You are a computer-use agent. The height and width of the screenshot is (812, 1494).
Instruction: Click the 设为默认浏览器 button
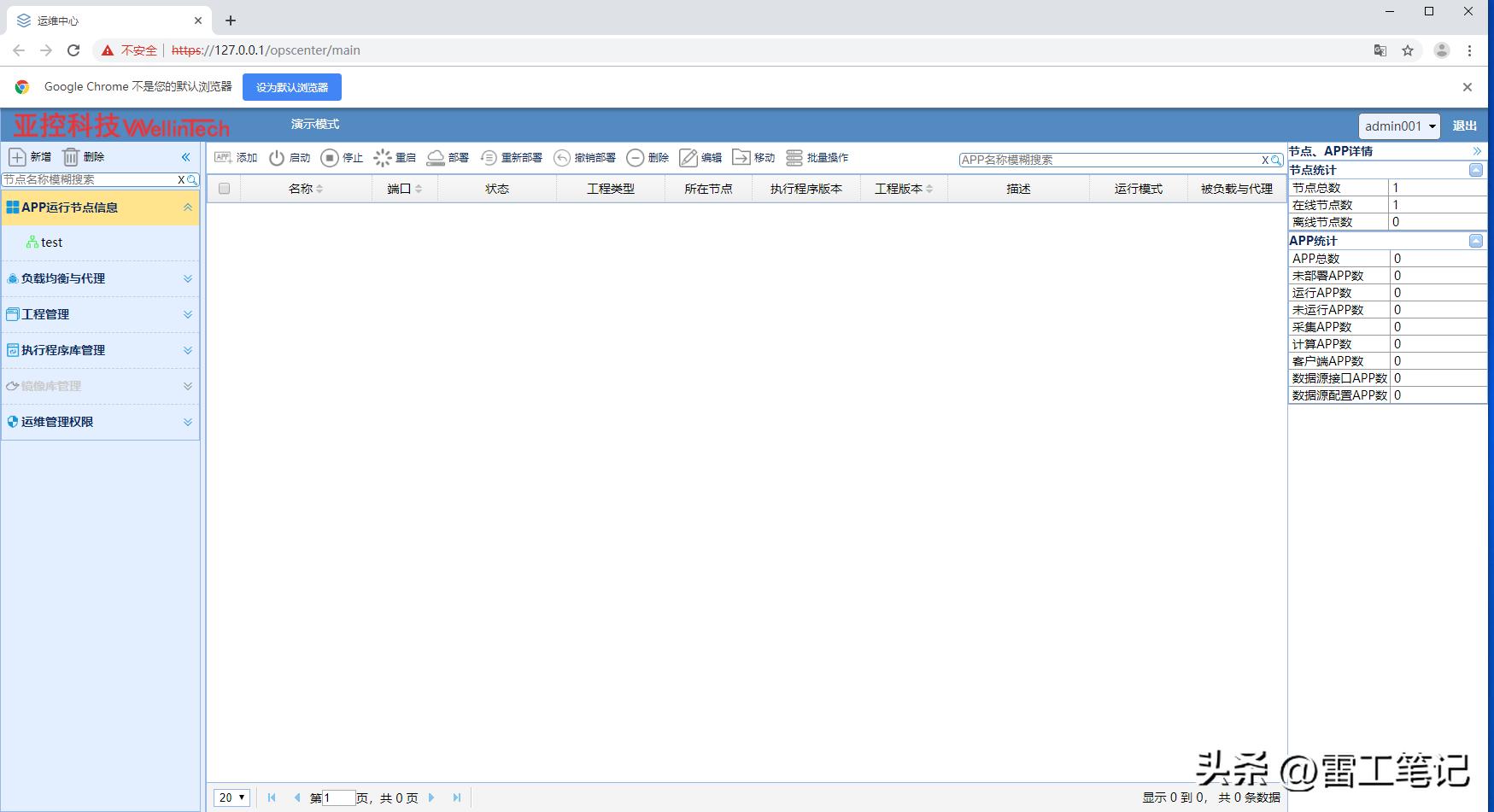(292, 86)
